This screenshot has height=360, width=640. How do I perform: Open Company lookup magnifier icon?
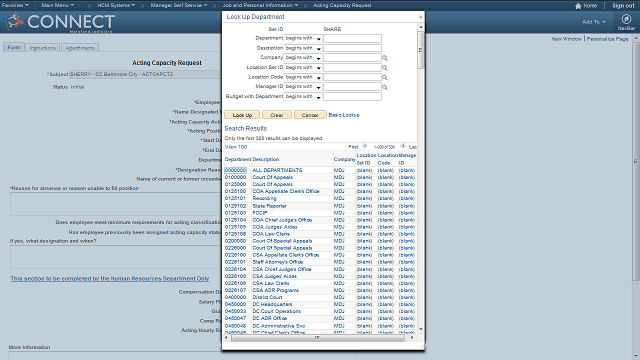tap(384, 58)
